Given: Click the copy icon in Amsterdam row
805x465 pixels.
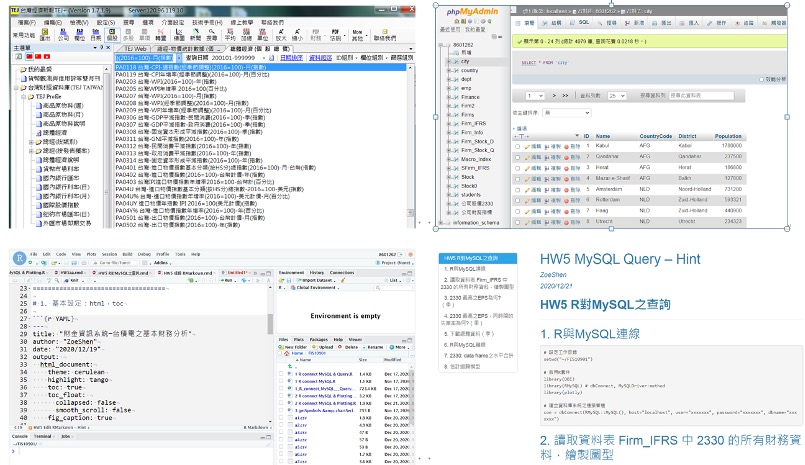Looking at the screenshot, I should (x=547, y=189).
